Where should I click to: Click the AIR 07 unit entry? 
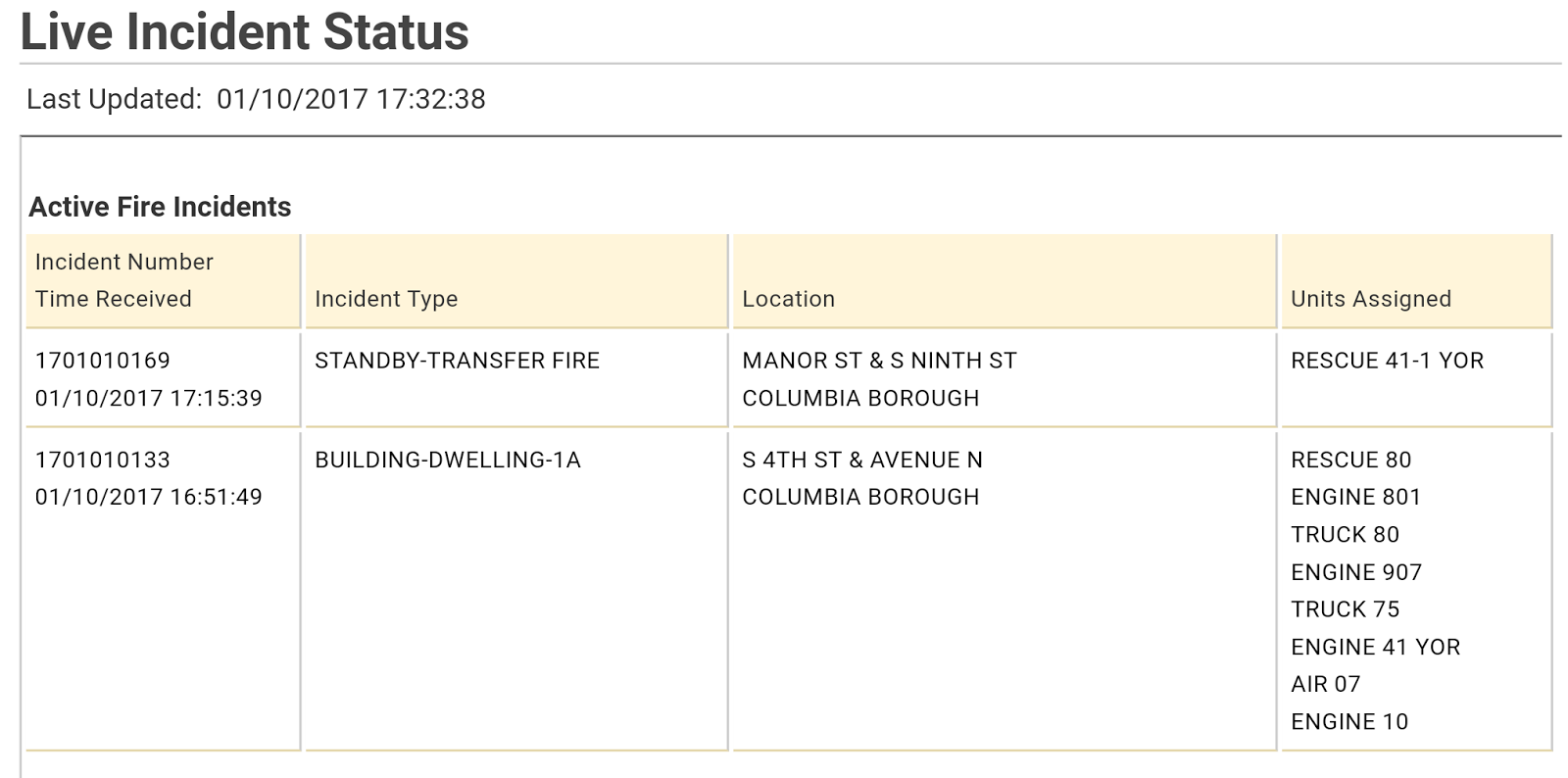point(1325,684)
